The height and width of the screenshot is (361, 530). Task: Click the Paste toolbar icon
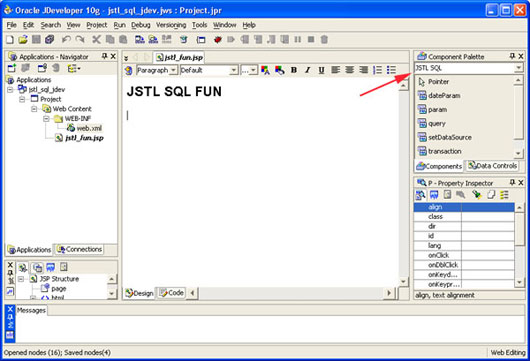click(x=123, y=40)
